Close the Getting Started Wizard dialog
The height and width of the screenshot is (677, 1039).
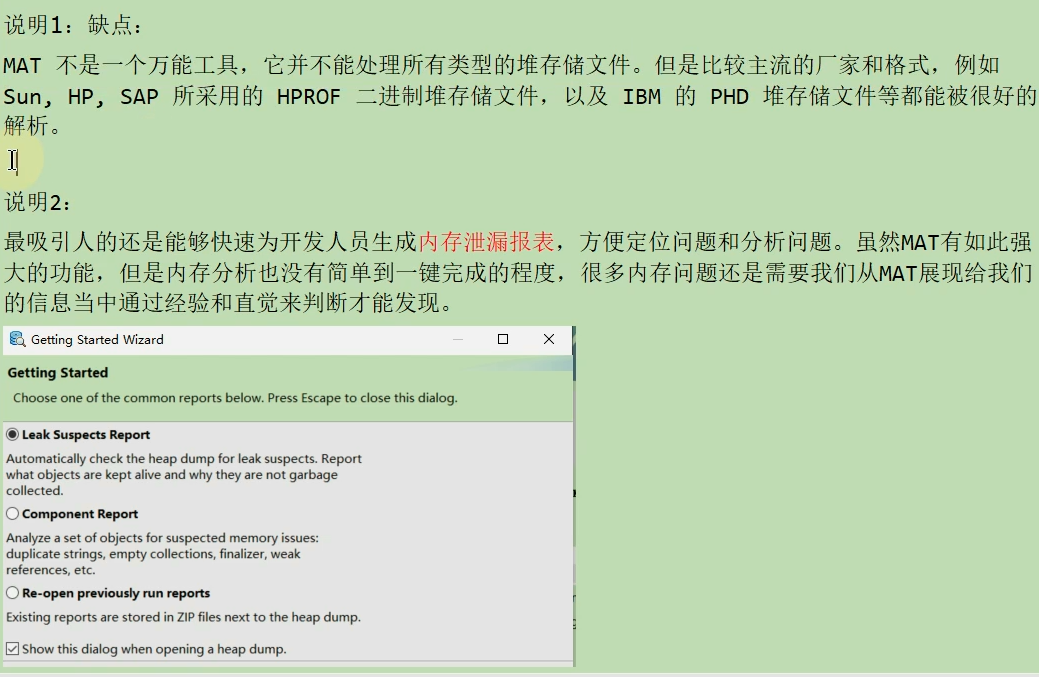(549, 339)
